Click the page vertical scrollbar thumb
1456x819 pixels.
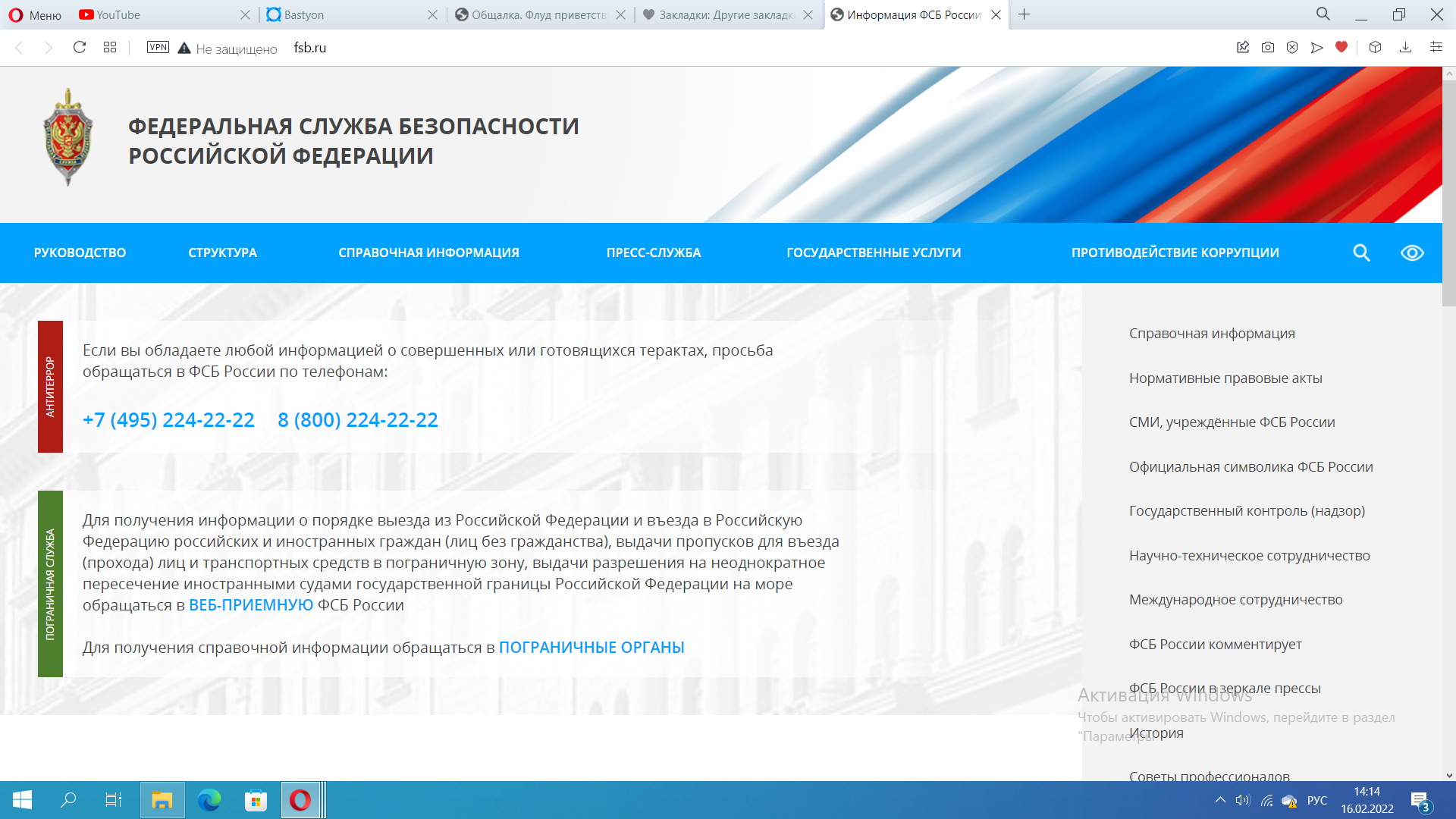[x=1449, y=193]
